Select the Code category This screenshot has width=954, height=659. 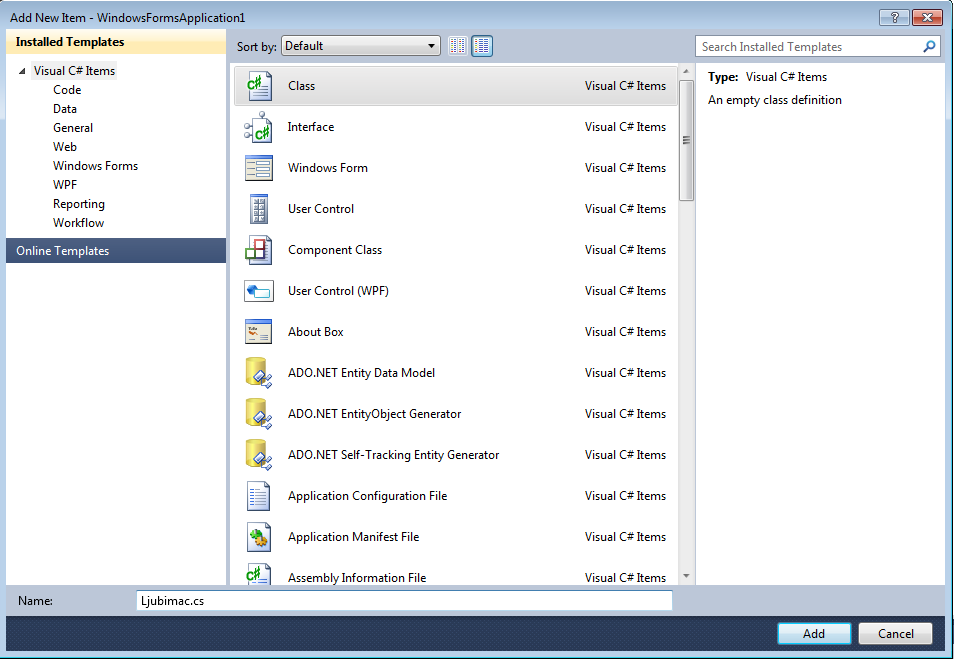tap(67, 89)
